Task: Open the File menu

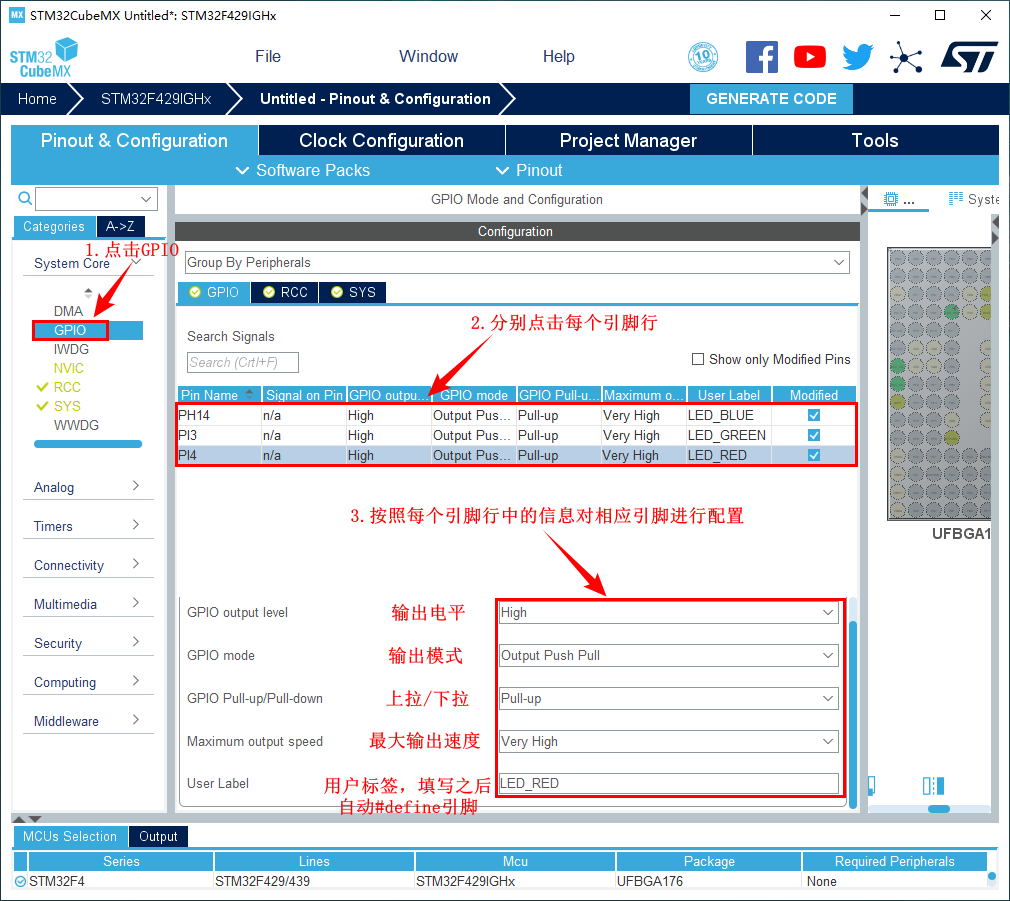Action: click(x=268, y=57)
